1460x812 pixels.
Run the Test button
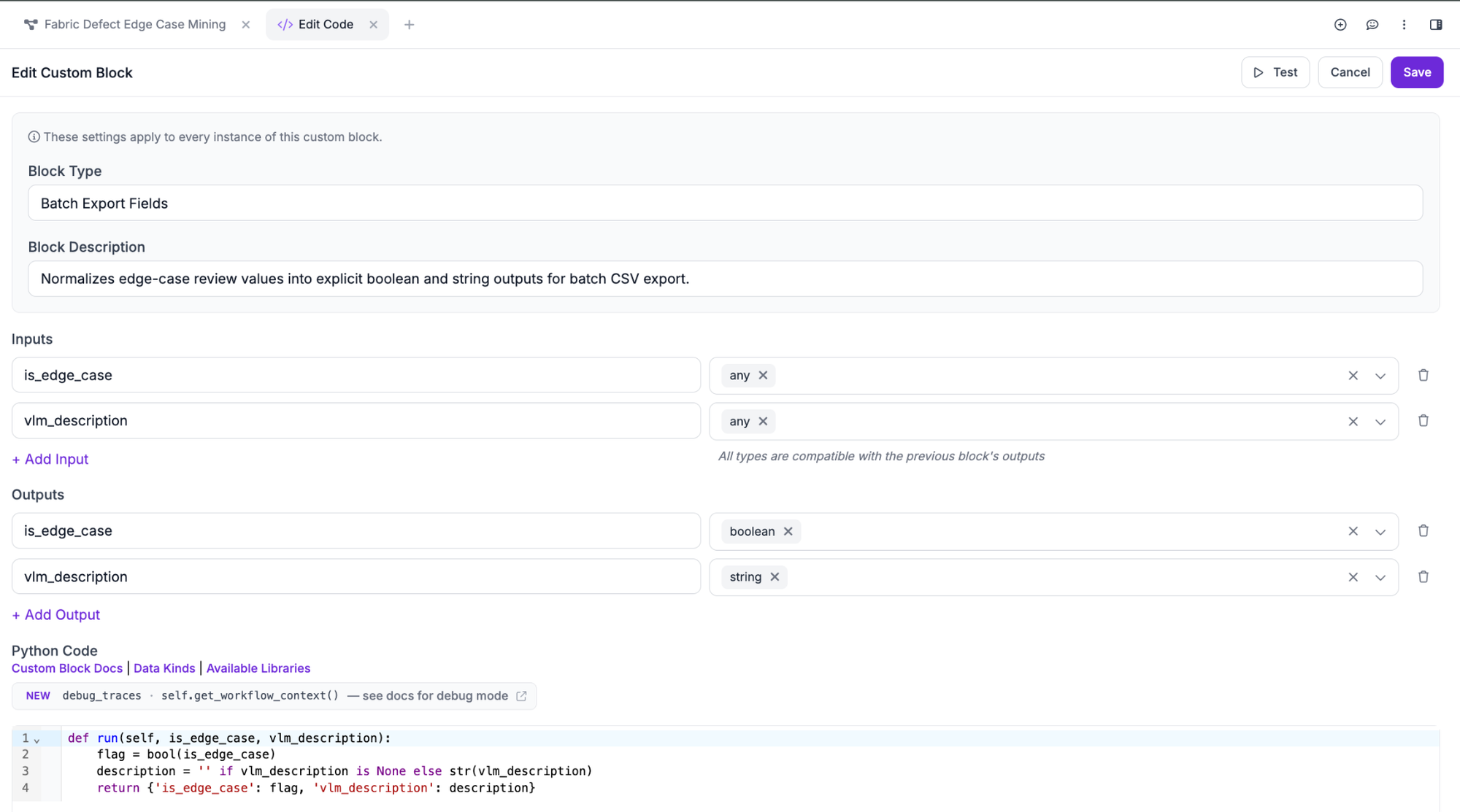point(1275,72)
